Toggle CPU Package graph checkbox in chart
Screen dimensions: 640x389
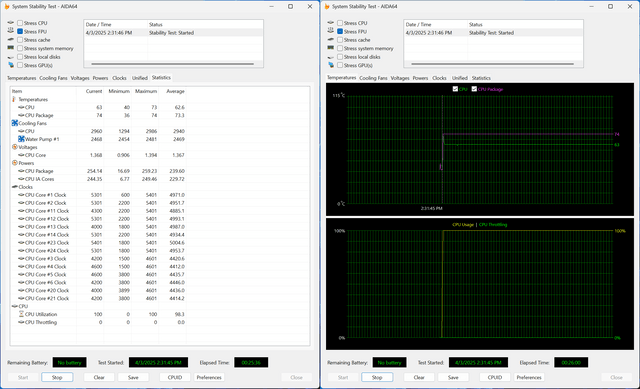tap(474, 89)
